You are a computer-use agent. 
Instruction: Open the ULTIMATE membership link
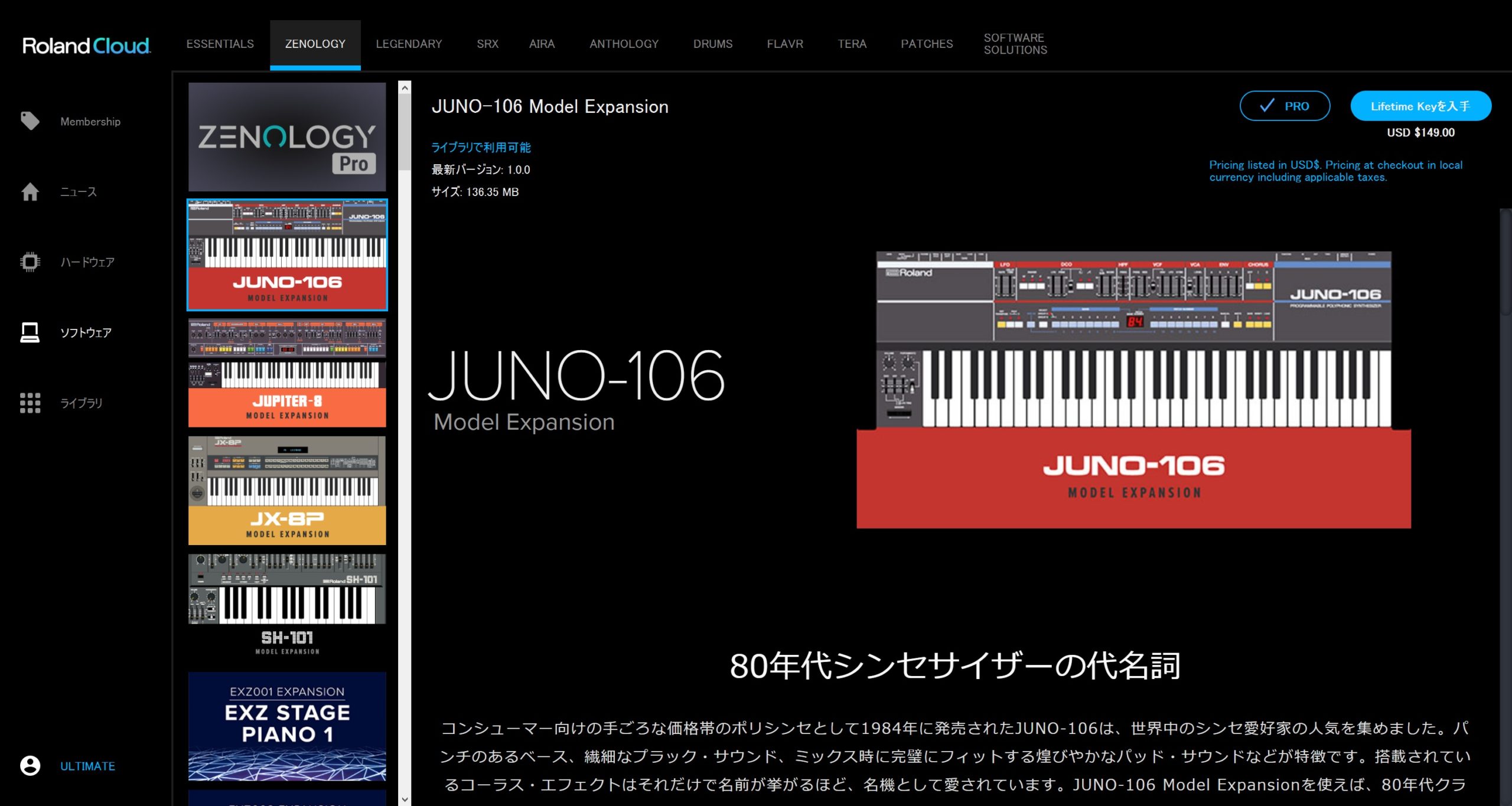pos(87,766)
